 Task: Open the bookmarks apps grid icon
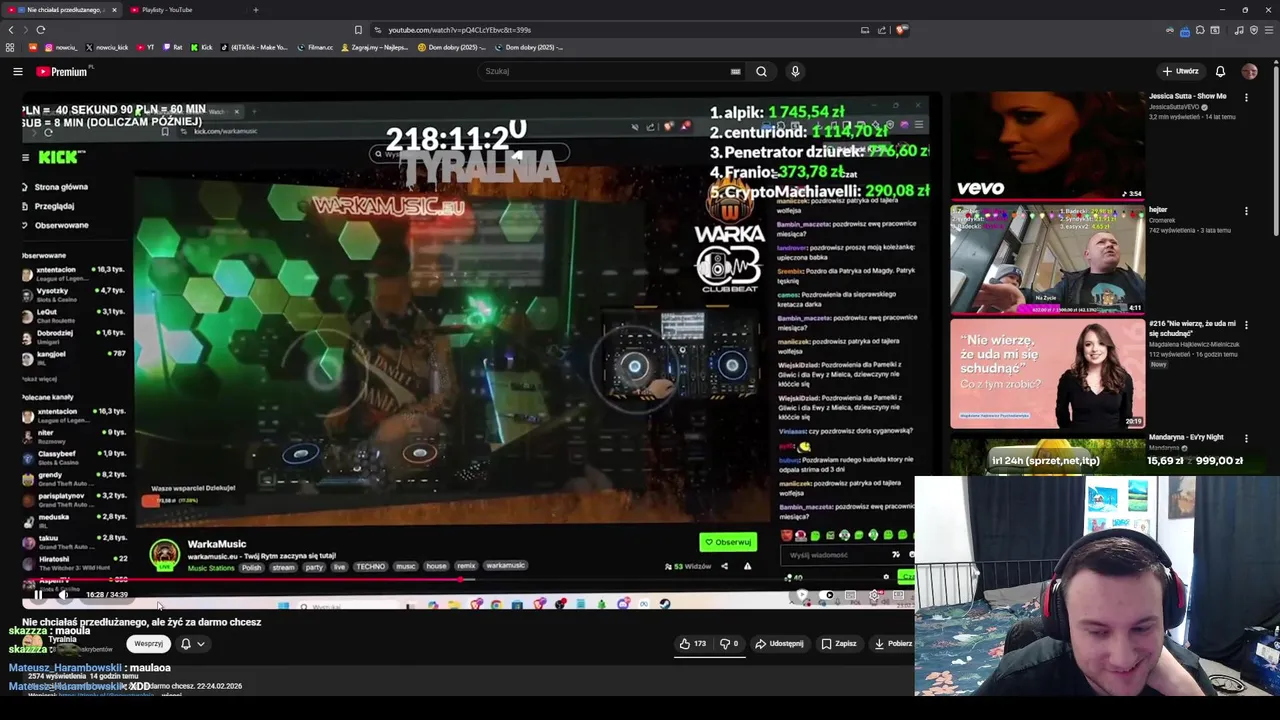10,47
